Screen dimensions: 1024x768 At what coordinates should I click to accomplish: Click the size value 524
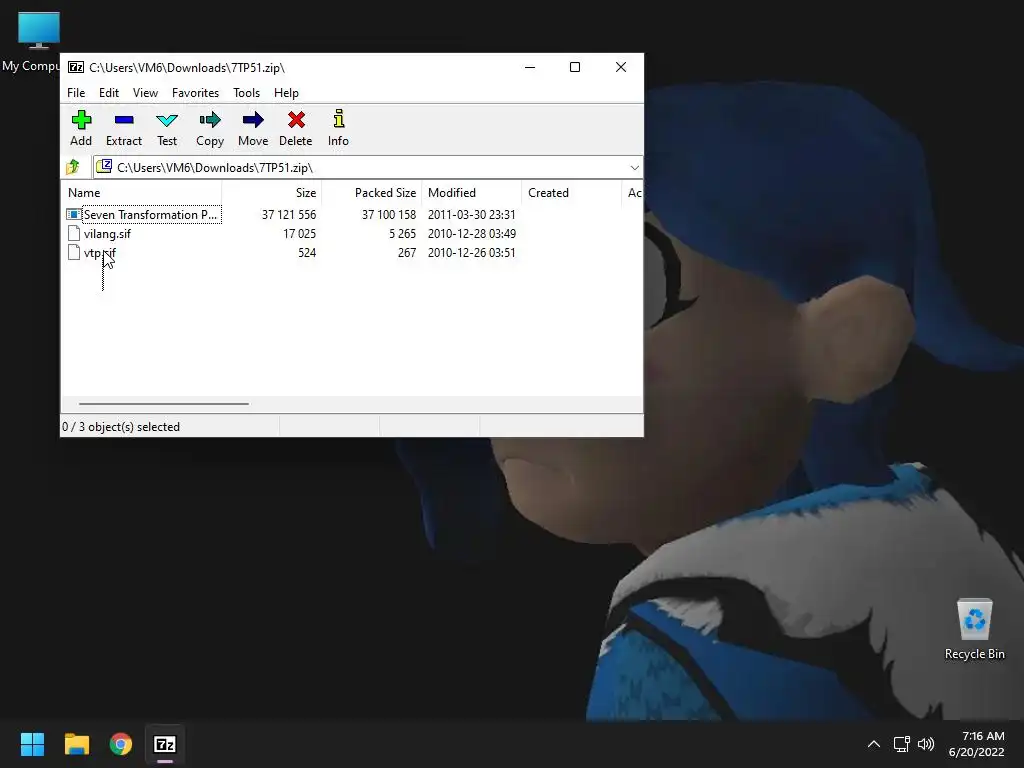coord(307,252)
